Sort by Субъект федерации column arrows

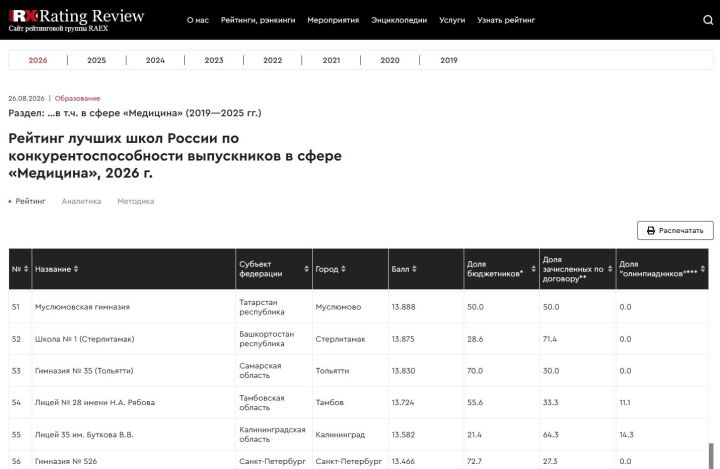point(306,269)
